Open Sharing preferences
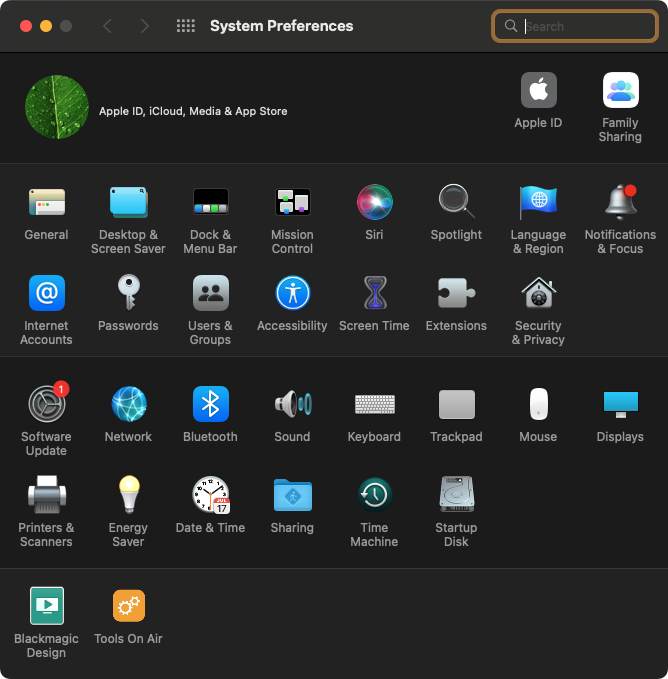668x679 pixels. pos(293,495)
